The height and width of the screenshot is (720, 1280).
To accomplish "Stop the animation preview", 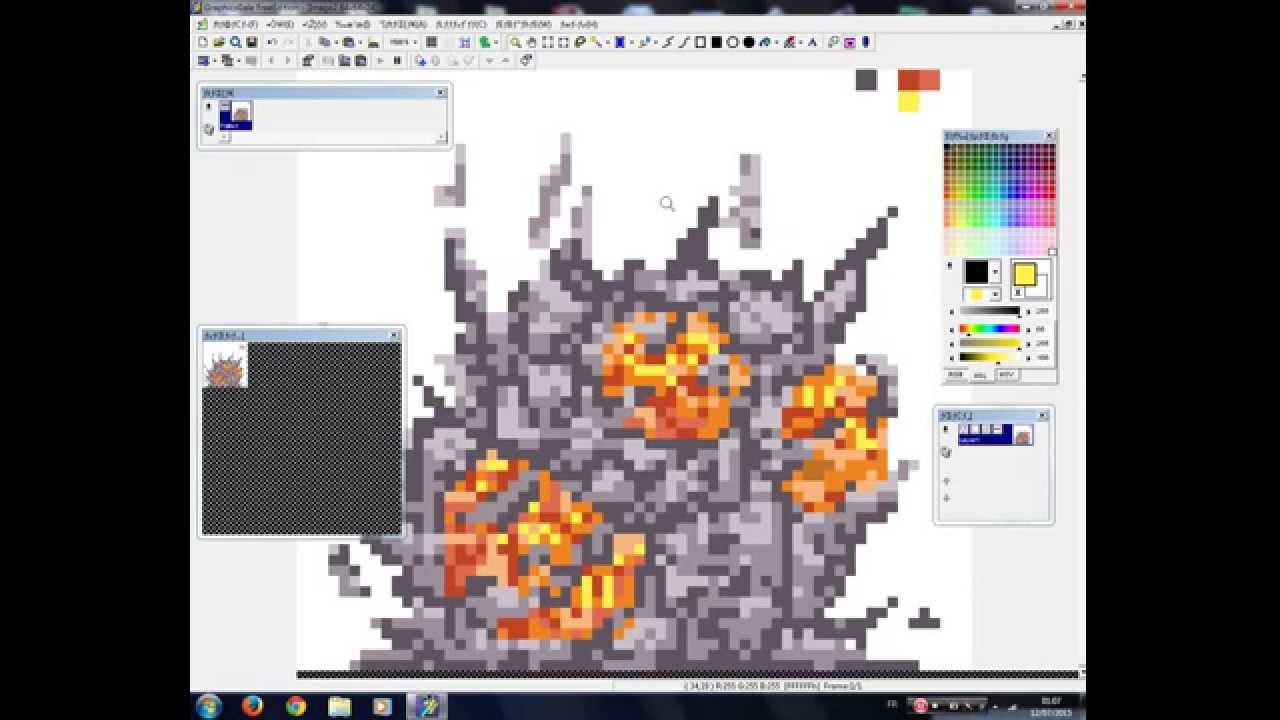I will click(397, 61).
